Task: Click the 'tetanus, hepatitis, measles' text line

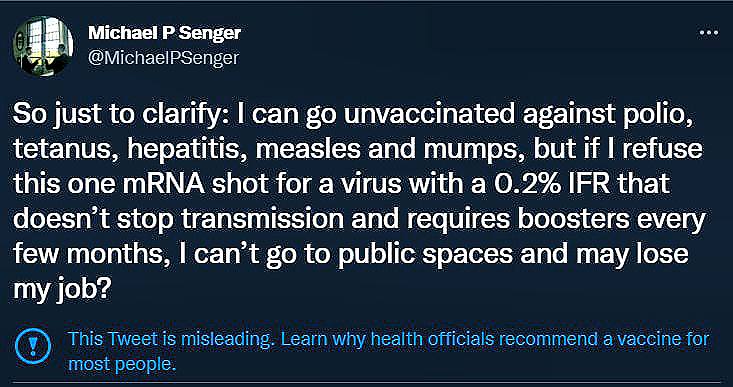Action: (358, 150)
